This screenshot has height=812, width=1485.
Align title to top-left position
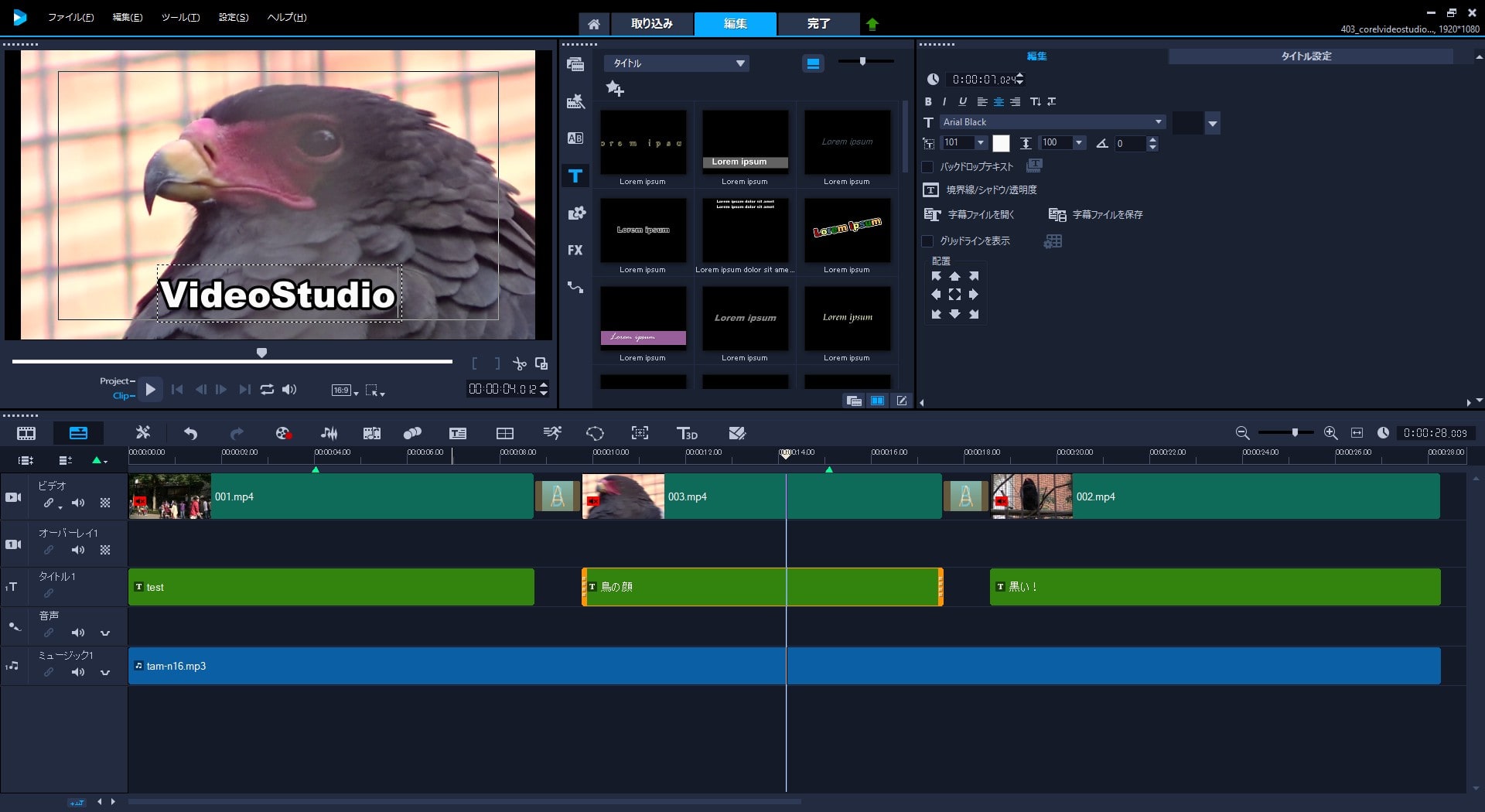click(x=936, y=276)
